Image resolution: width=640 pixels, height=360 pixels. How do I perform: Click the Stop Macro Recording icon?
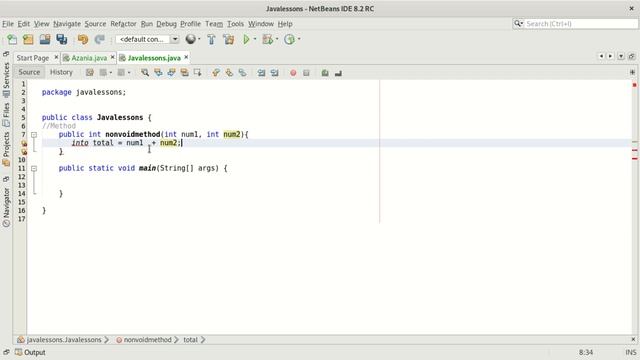click(306, 73)
